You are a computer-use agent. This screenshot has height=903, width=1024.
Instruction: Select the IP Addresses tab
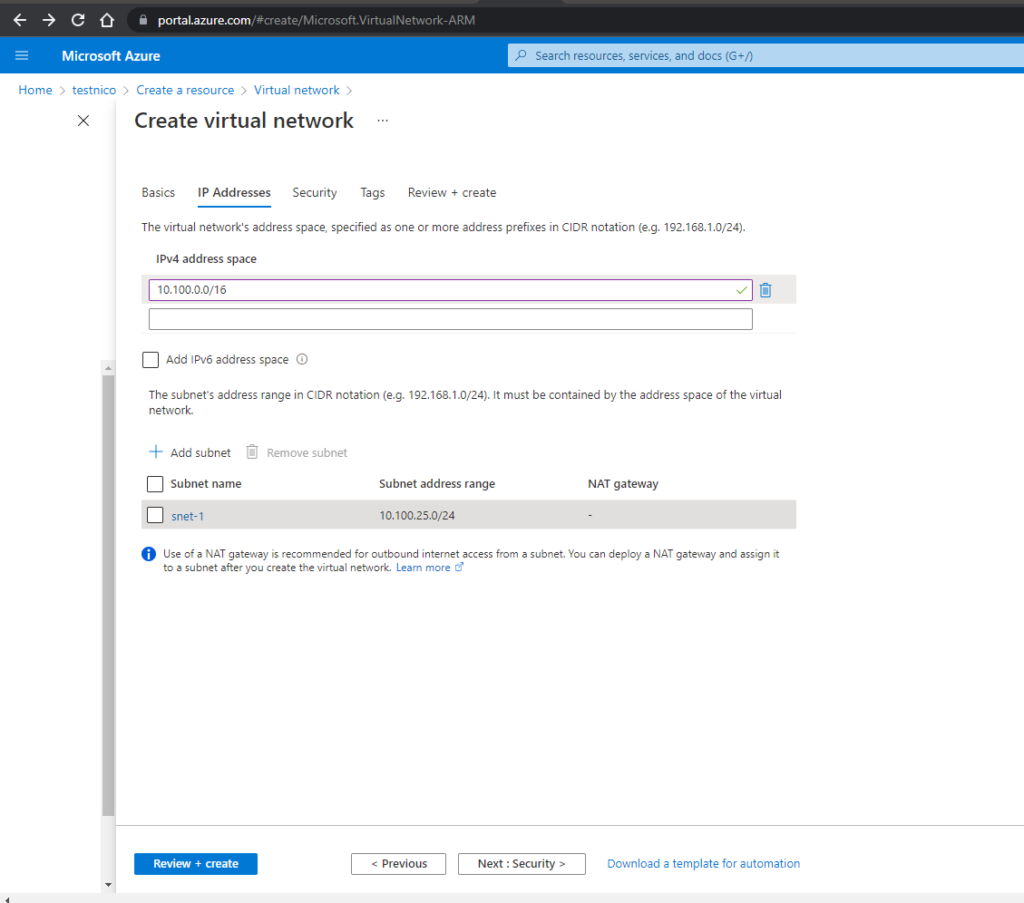tap(234, 193)
